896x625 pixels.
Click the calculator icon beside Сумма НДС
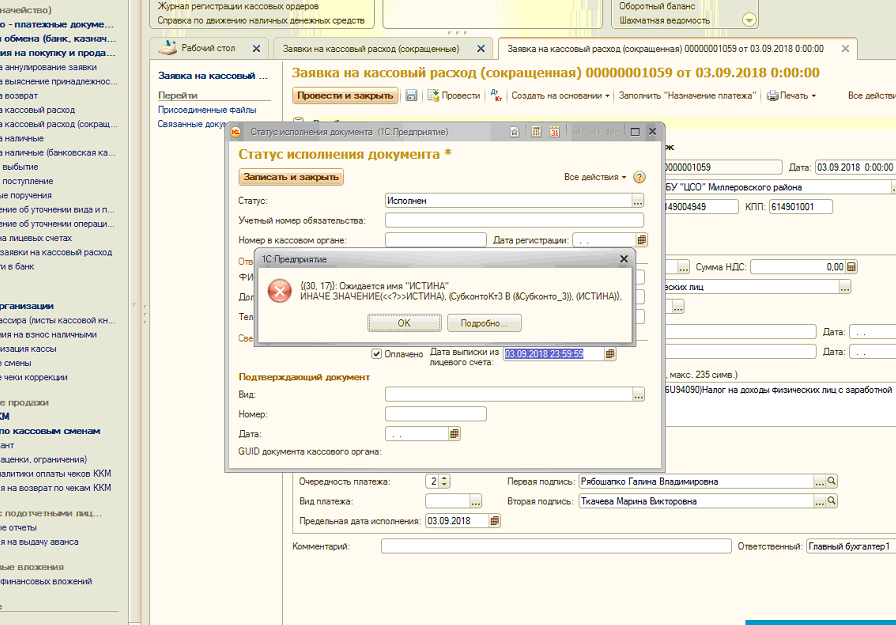[851, 267]
